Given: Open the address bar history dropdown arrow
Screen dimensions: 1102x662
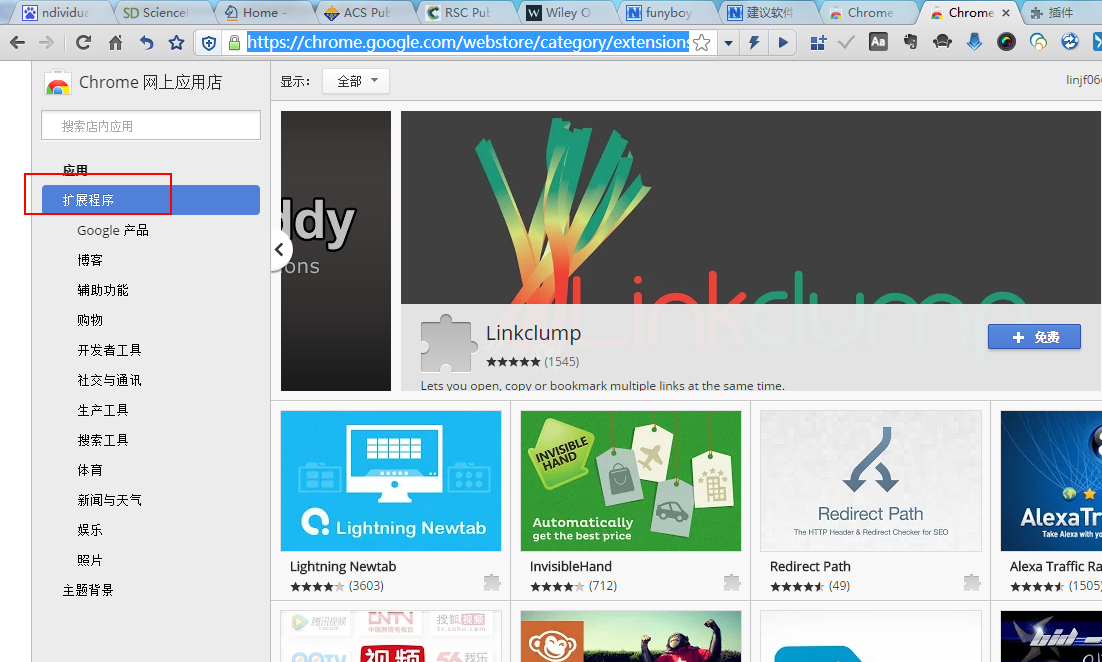Looking at the screenshot, I should point(728,43).
